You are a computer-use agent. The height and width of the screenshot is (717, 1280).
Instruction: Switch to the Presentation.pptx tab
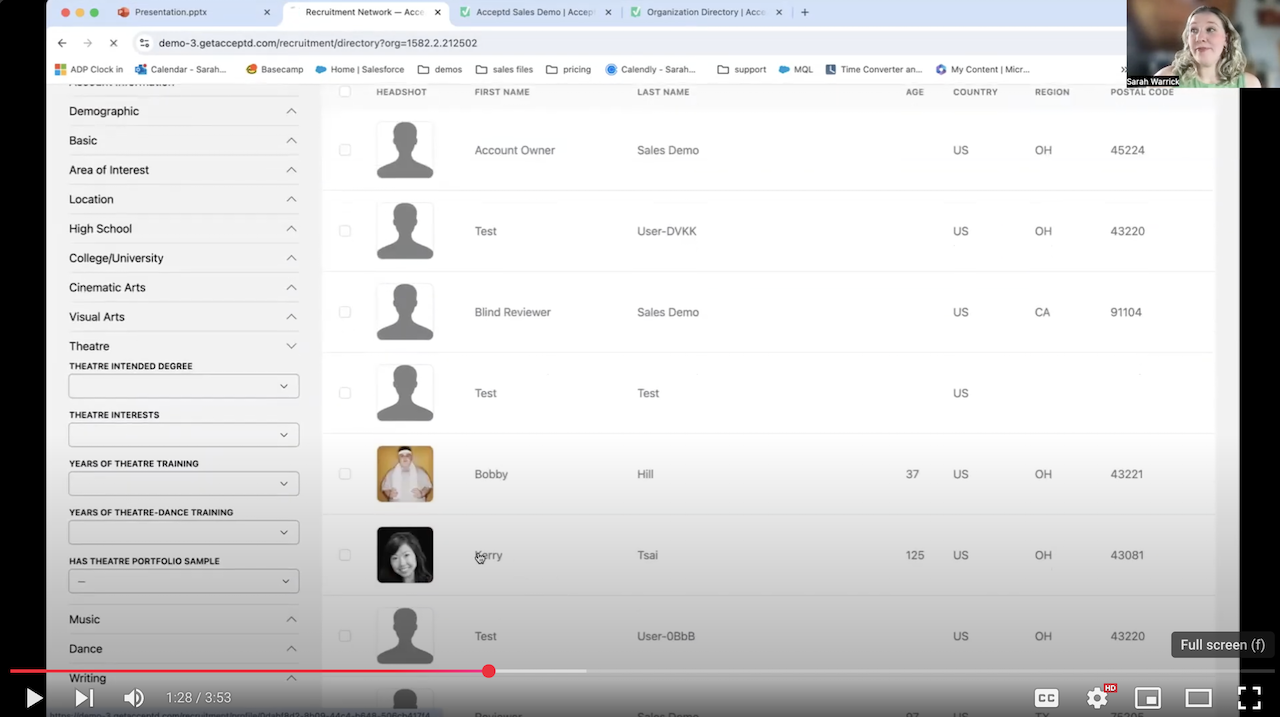[190, 12]
